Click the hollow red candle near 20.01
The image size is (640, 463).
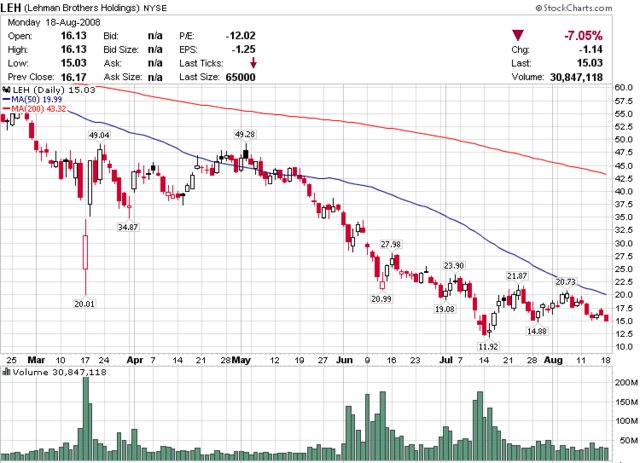(85, 252)
